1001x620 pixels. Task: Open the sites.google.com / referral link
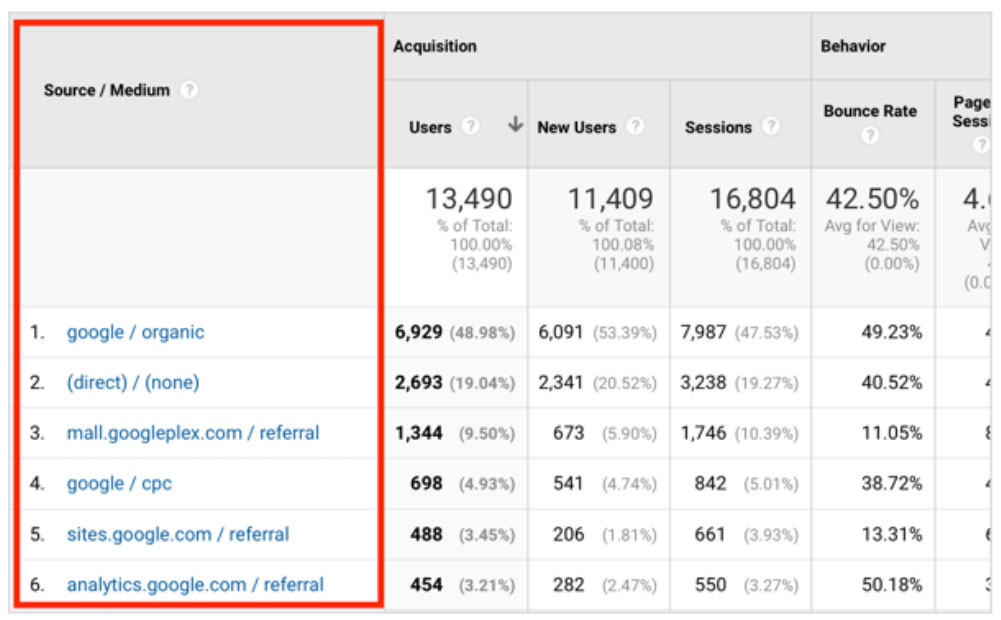tap(178, 534)
